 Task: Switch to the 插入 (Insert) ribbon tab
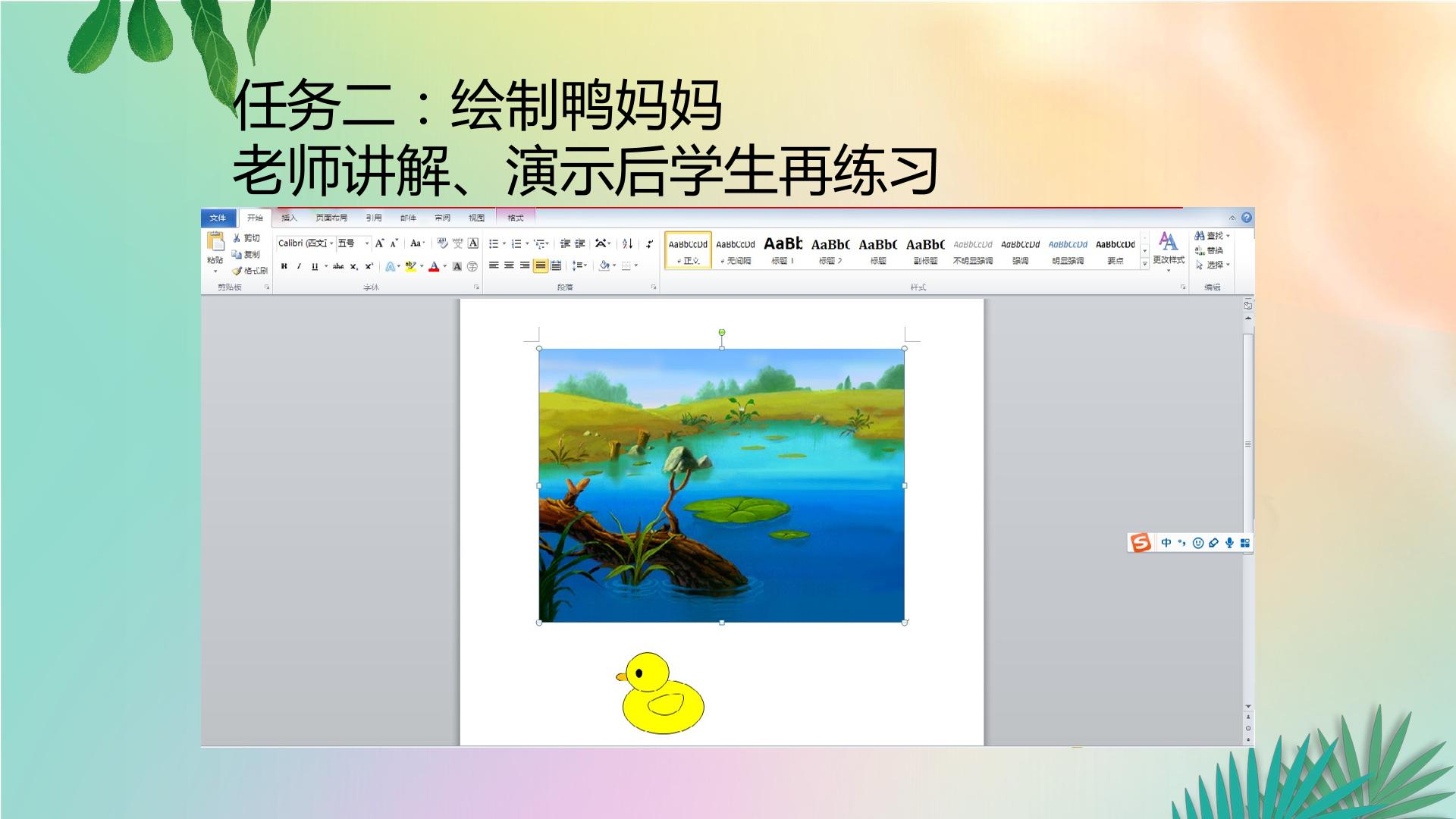point(289,218)
